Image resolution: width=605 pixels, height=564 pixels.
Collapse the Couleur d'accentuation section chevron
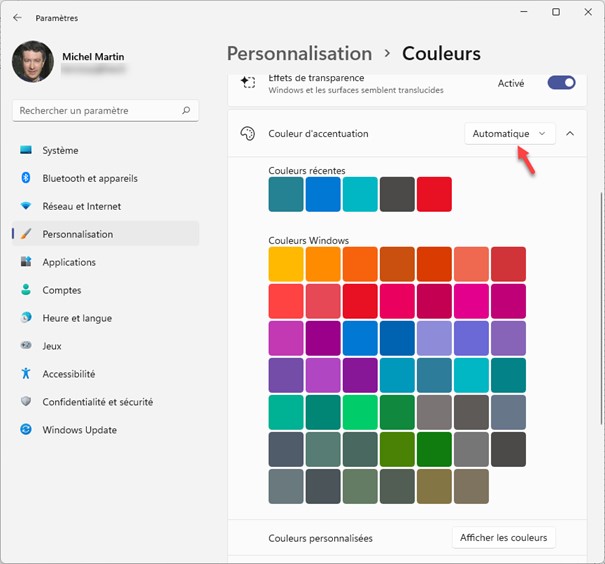pos(570,133)
